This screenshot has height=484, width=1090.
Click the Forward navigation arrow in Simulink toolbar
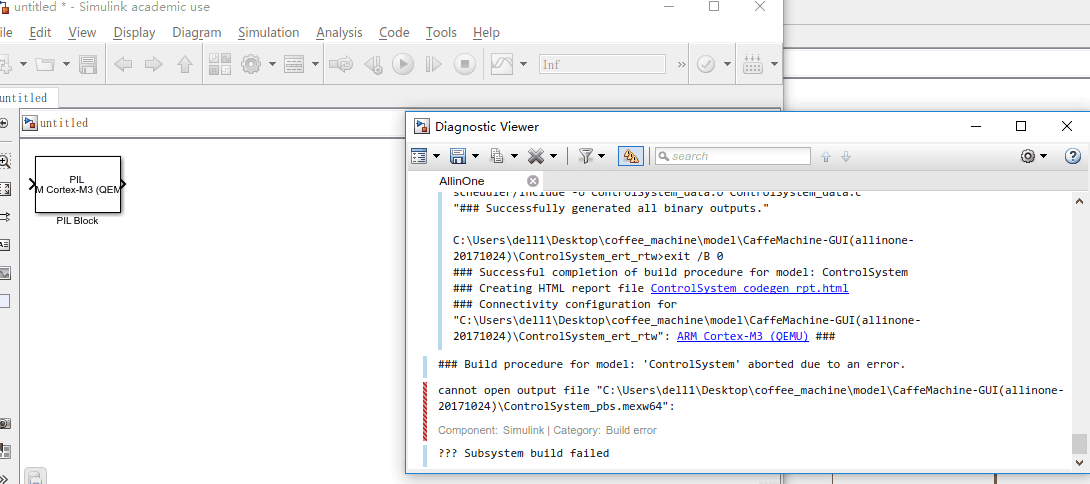pyautogui.click(x=154, y=65)
